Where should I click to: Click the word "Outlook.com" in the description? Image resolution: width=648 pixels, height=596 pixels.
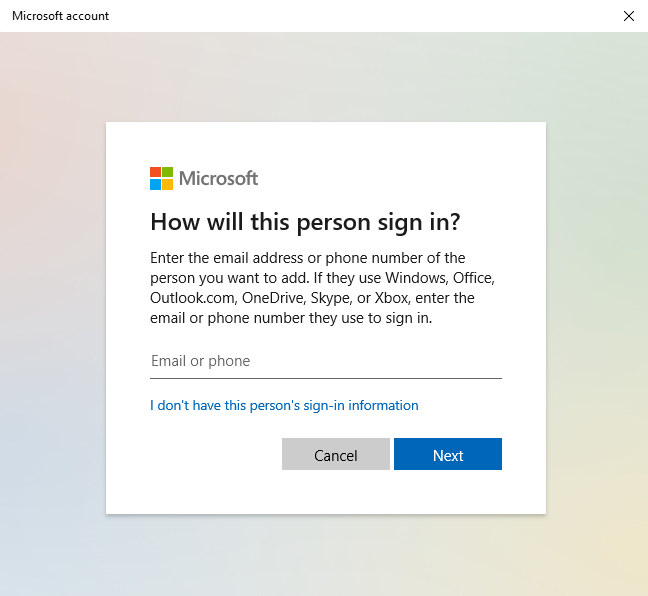(x=193, y=298)
